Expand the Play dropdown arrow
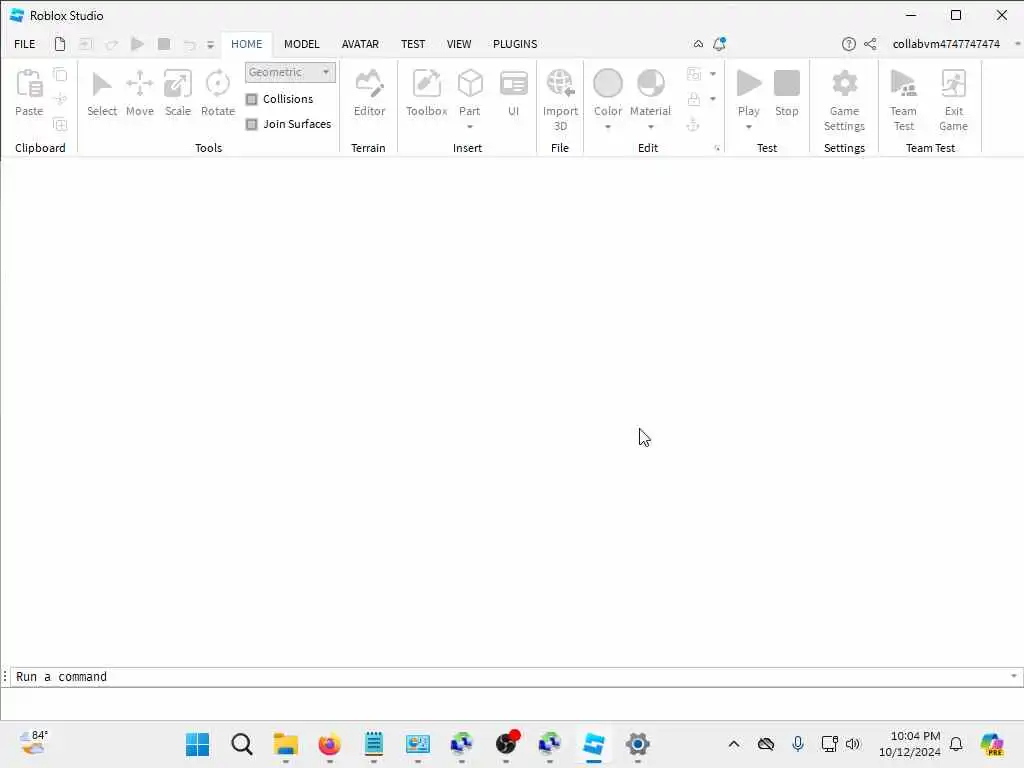 (748, 127)
